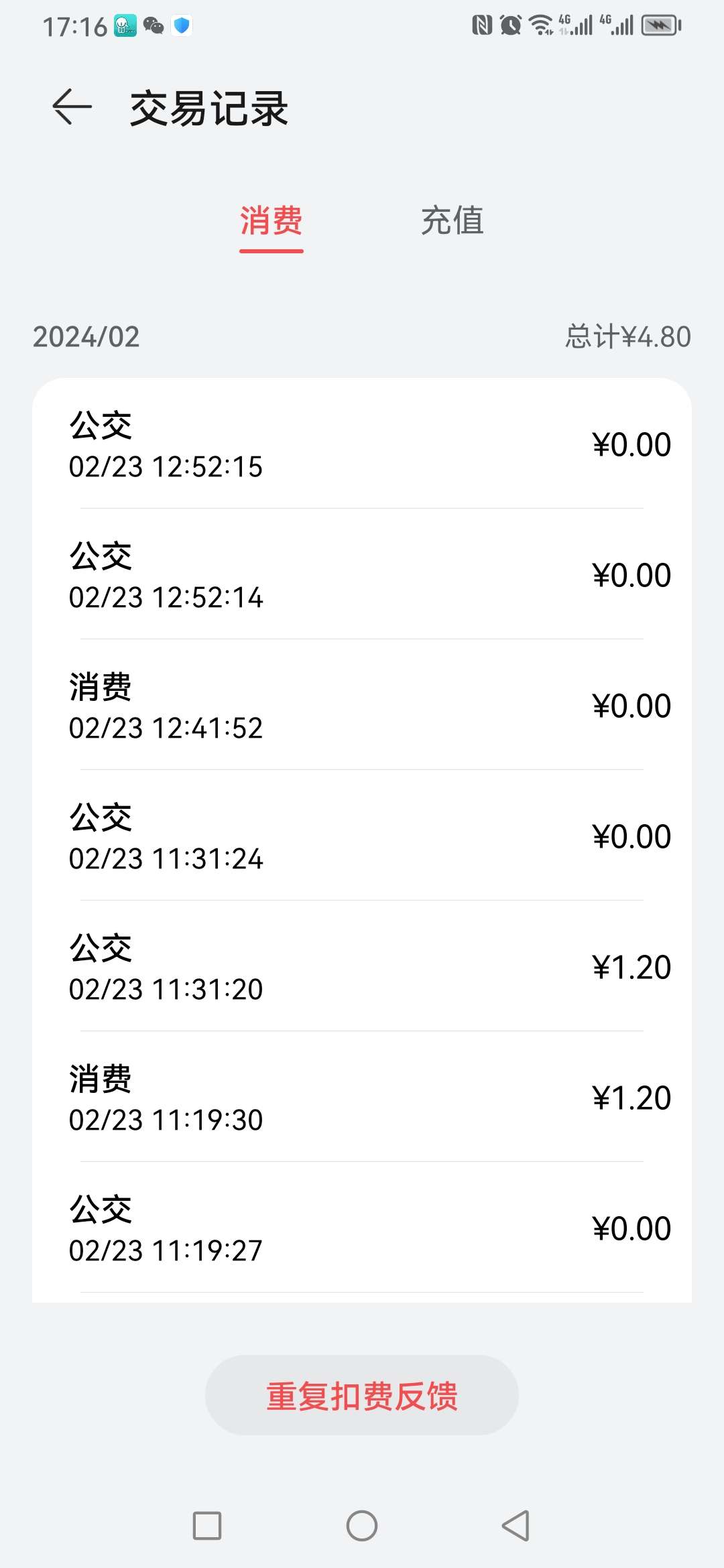Open the 公交 record at 12:52:14
This screenshot has height=1568, width=724.
pos(362,575)
